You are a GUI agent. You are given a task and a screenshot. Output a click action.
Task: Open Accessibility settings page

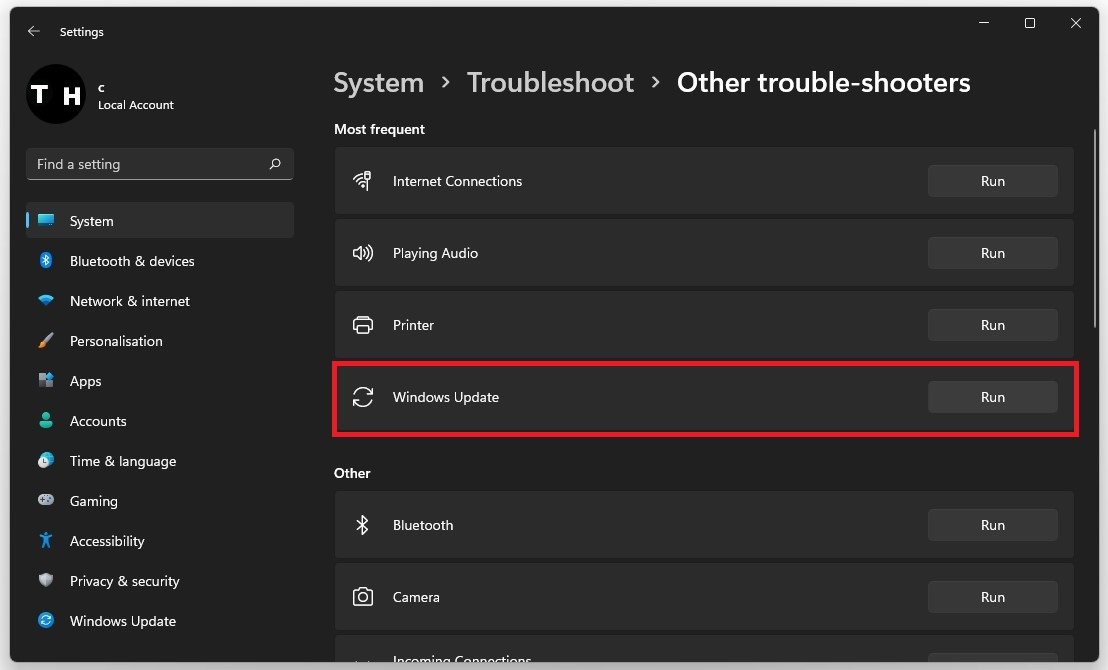(x=160, y=541)
